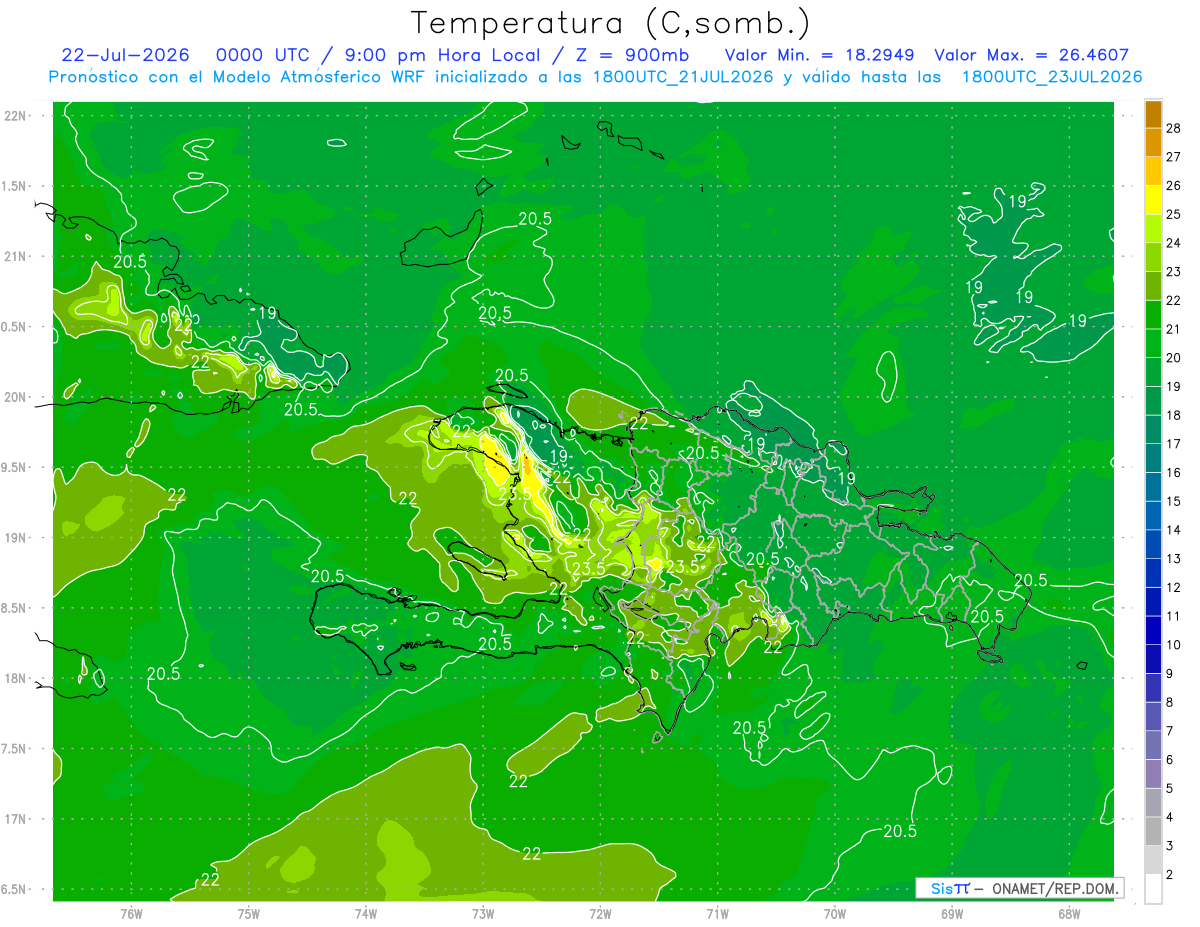Click the "21N" latitude axis label
The width and height of the screenshot is (1200, 927).
tap(16, 256)
